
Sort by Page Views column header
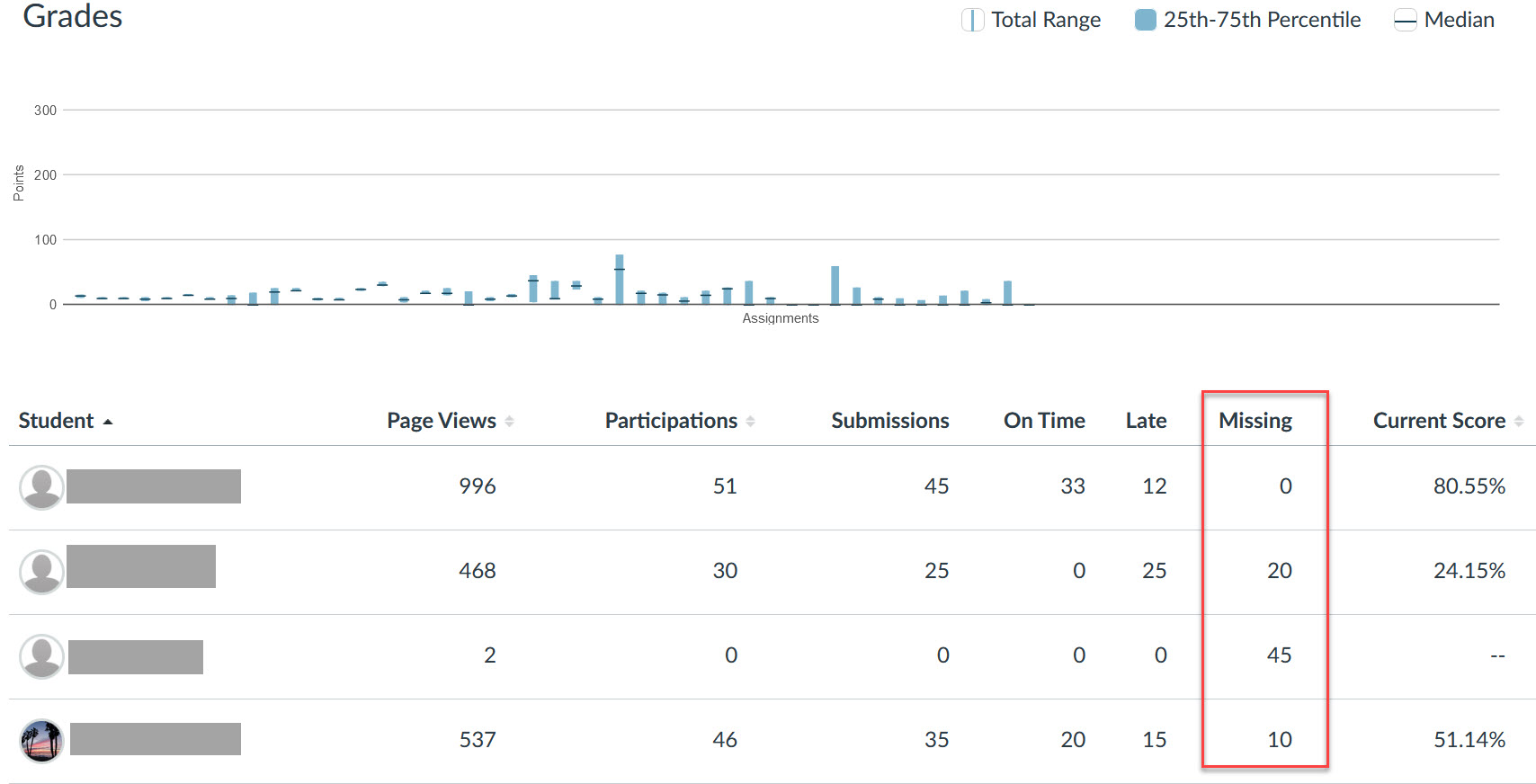(442, 421)
